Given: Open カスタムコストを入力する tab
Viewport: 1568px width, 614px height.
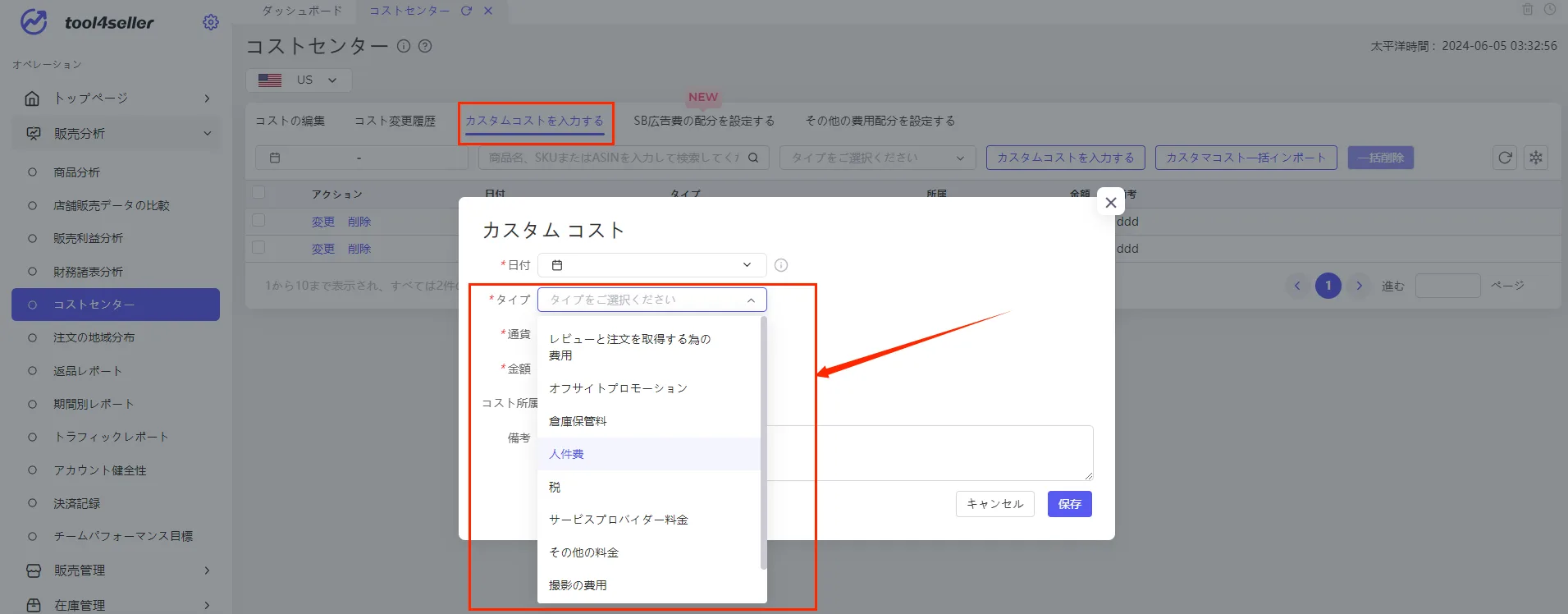Looking at the screenshot, I should click(x=534, y=121).
